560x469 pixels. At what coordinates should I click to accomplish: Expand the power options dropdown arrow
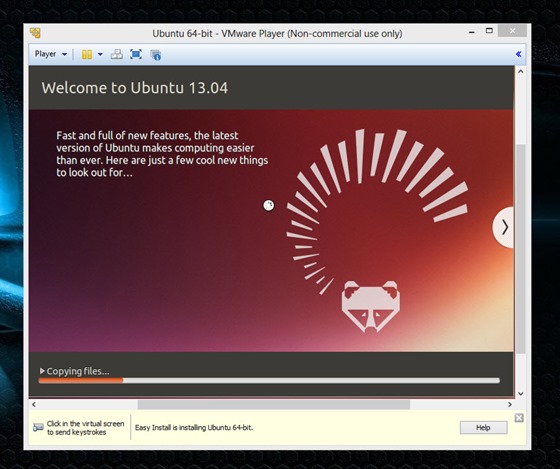[100, 54]
